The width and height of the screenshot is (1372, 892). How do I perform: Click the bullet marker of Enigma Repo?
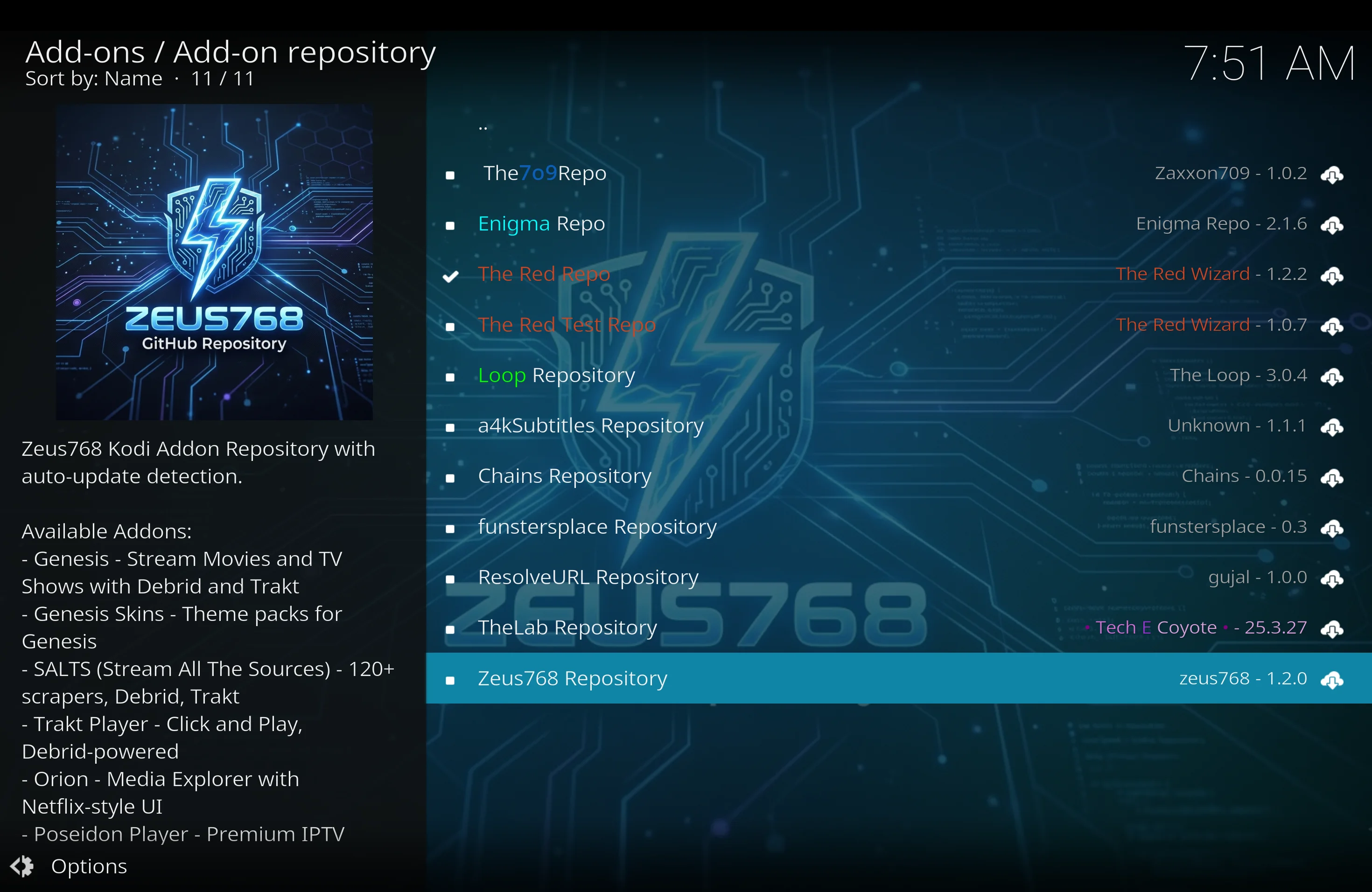pos(450,225)
